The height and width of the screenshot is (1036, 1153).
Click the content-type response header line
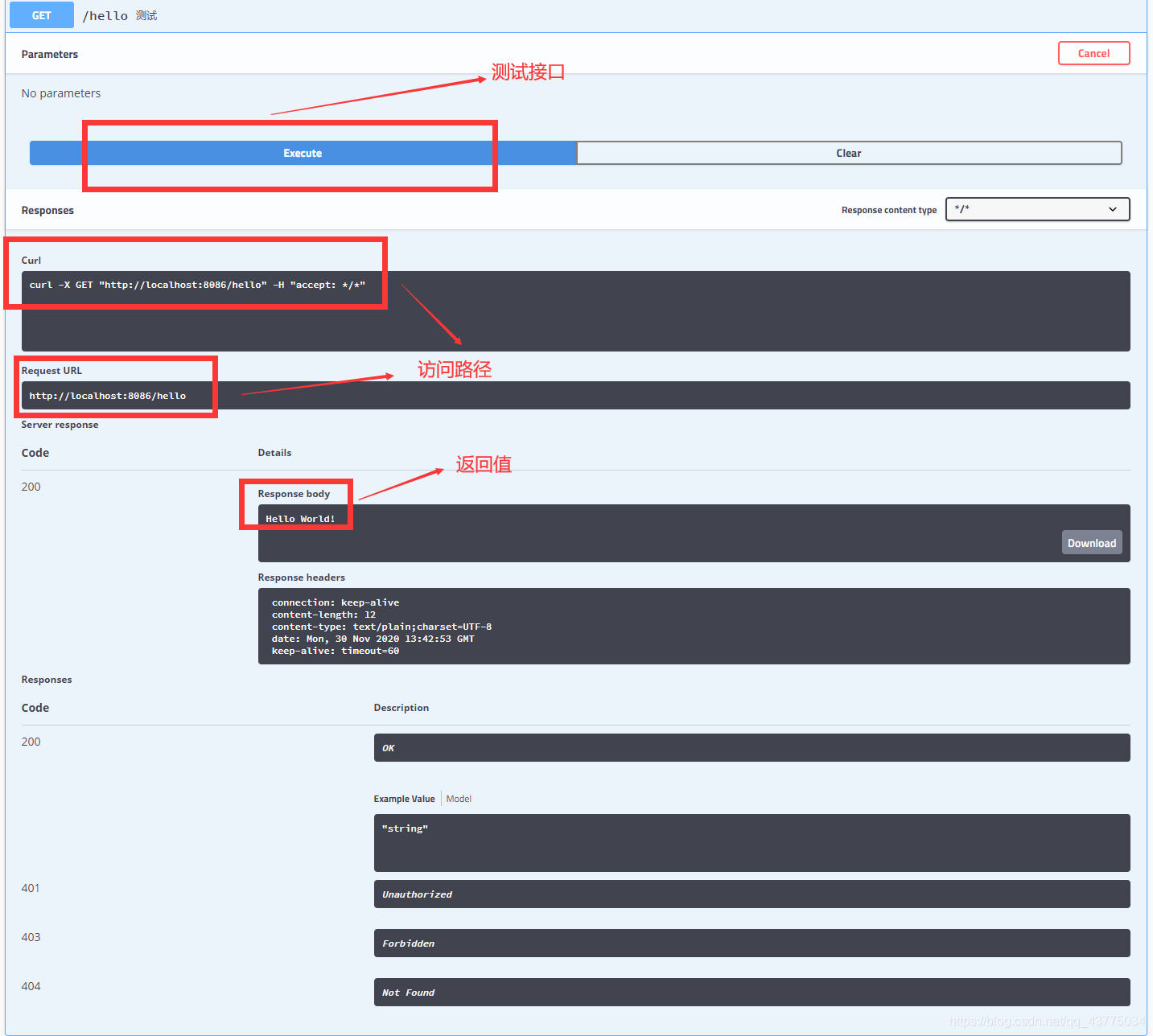coord(381,627)
